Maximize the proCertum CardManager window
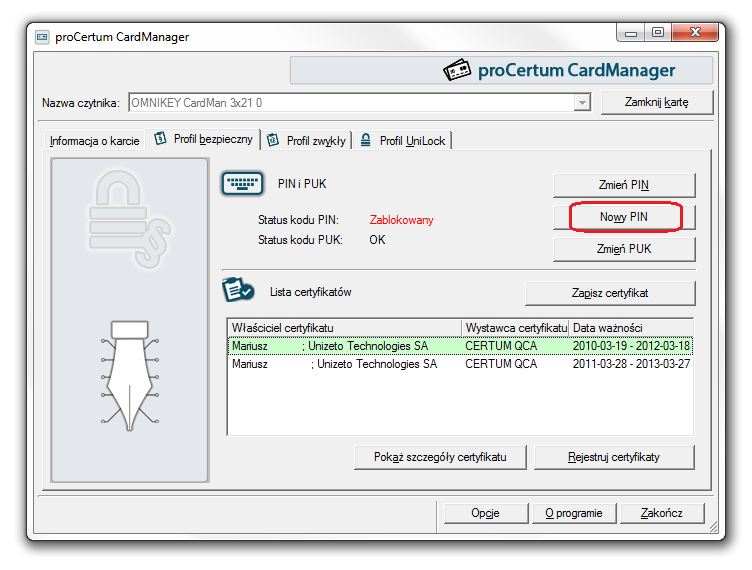This screenshot has height=570, width=752. [x=658, y=33]
